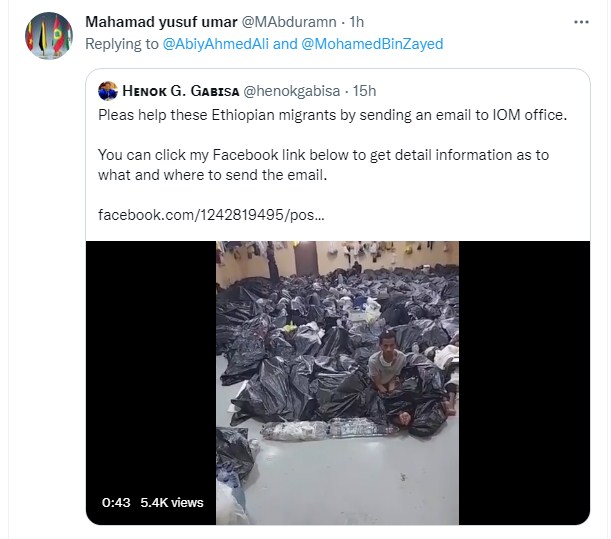Click Mahamad yusuf umar's profile avatar
This screenshot has width=611, height=539.
[47, 36]
